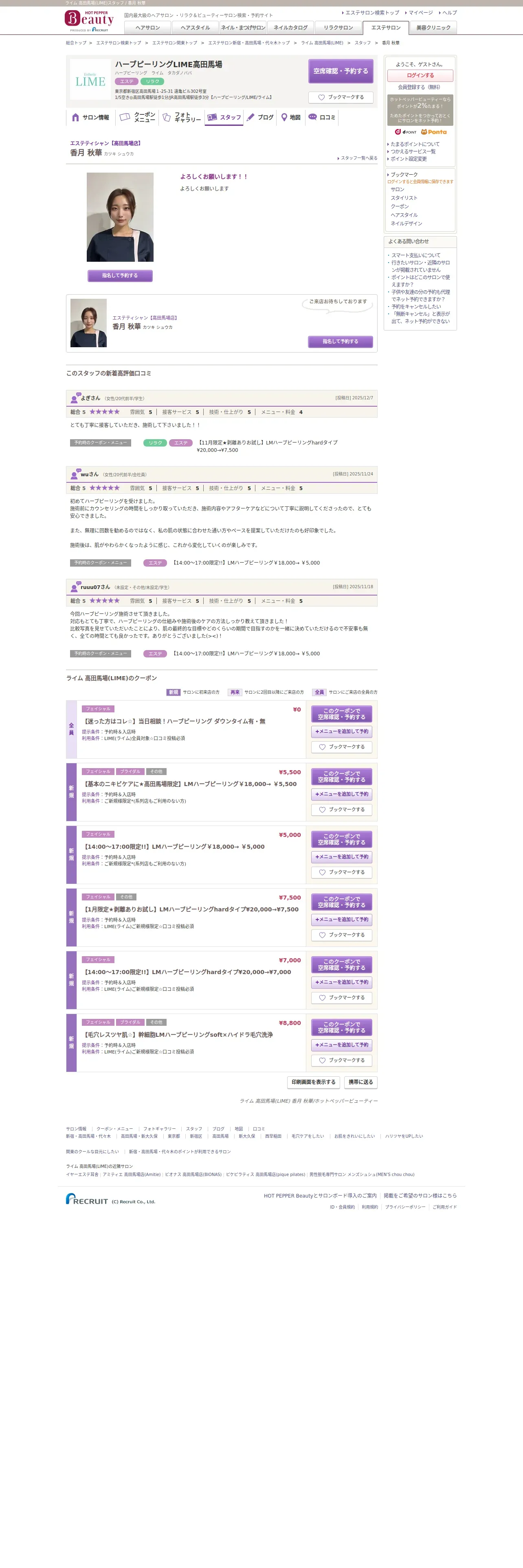Click スタッフ一覧へ戻る link
The height and width of the screenshot is (1568, 523).
click(x=358, y=158)
